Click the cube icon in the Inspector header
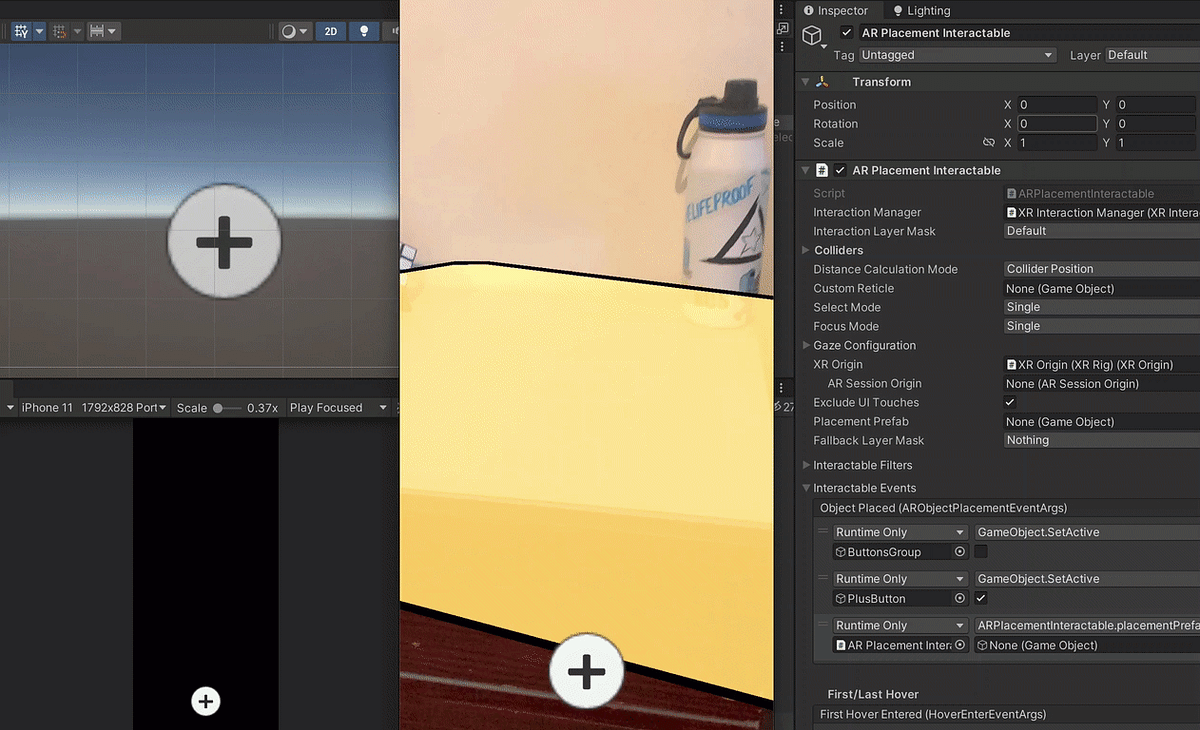1200x730 pixels. point(813,33)
